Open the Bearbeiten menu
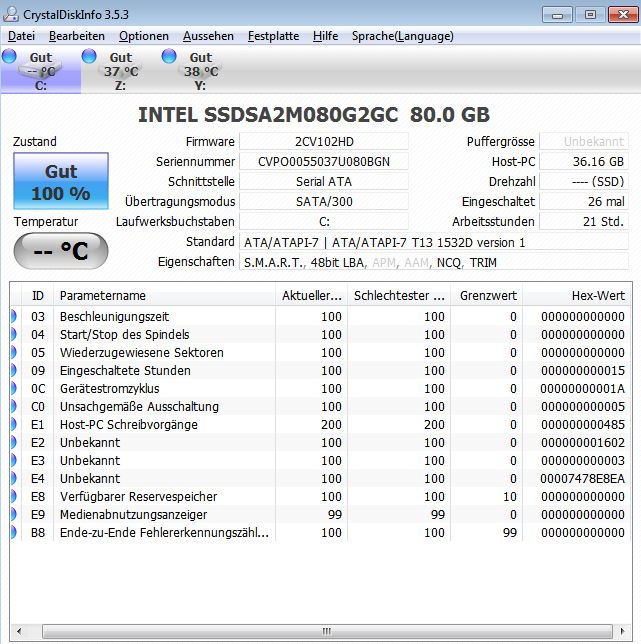Screen dimensions: 641x644 click(77, 36)
